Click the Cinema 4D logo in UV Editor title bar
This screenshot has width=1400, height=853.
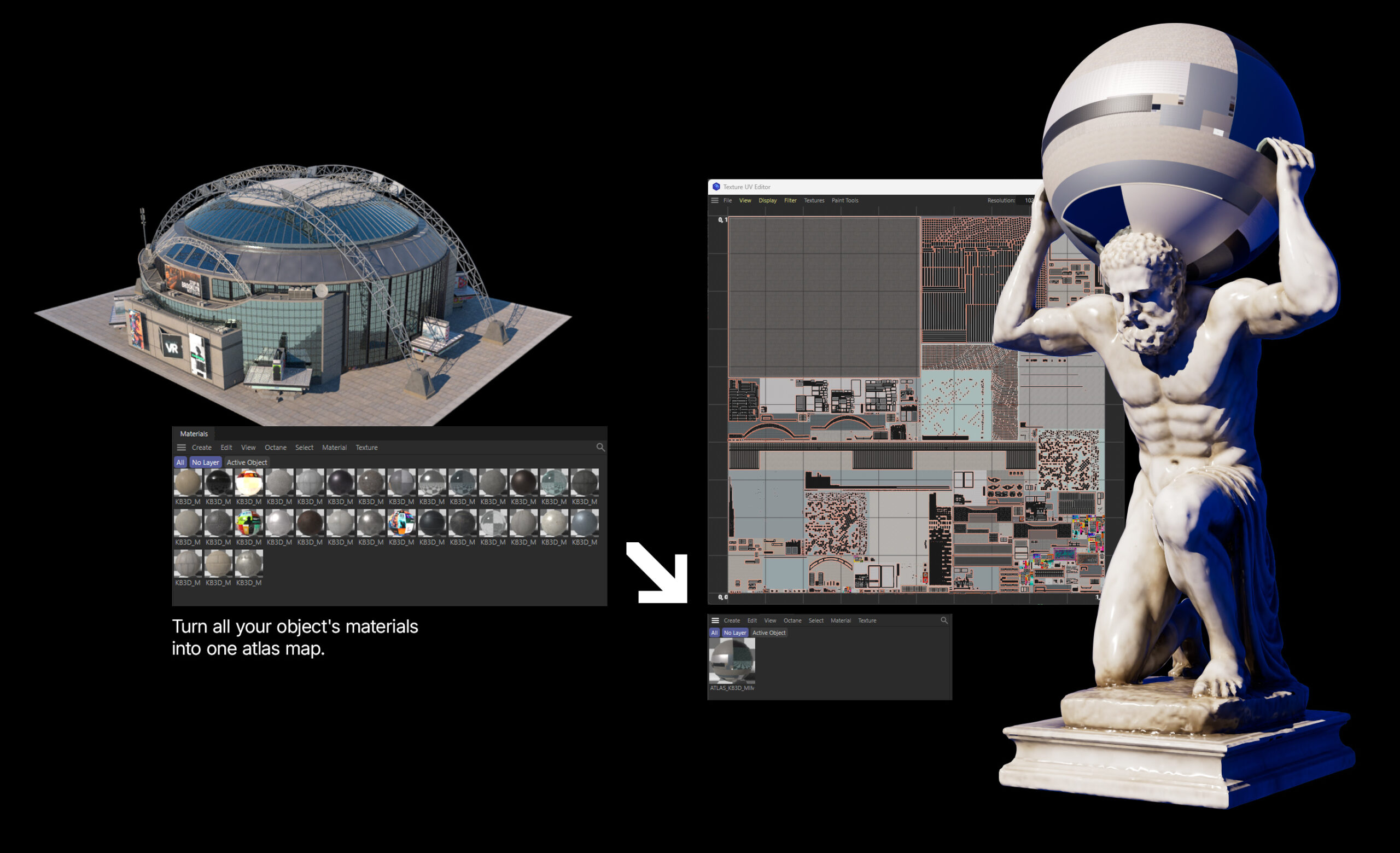pos(716,187)
